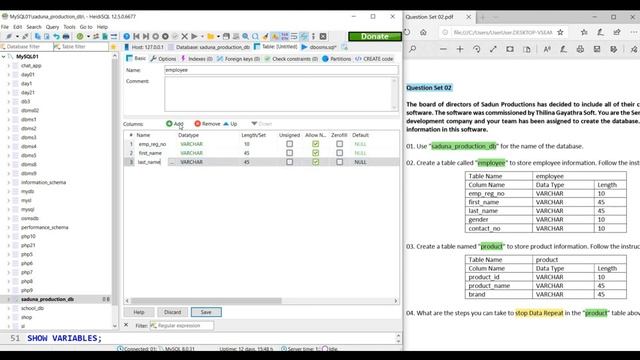Run the query with the play icon
640x360 pixels.
click(x=194, y=36)
